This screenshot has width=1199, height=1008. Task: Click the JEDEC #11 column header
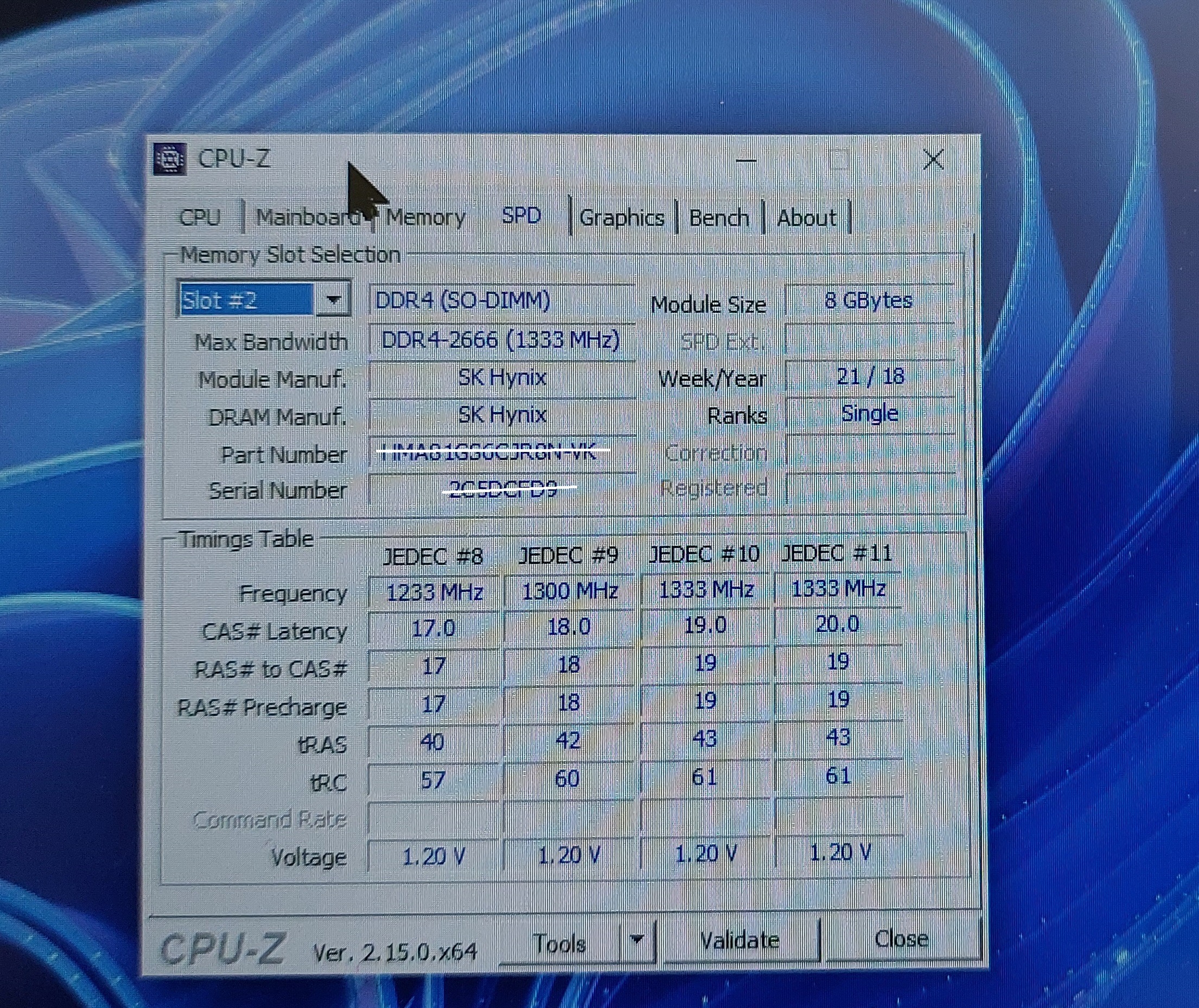point(836,553)
